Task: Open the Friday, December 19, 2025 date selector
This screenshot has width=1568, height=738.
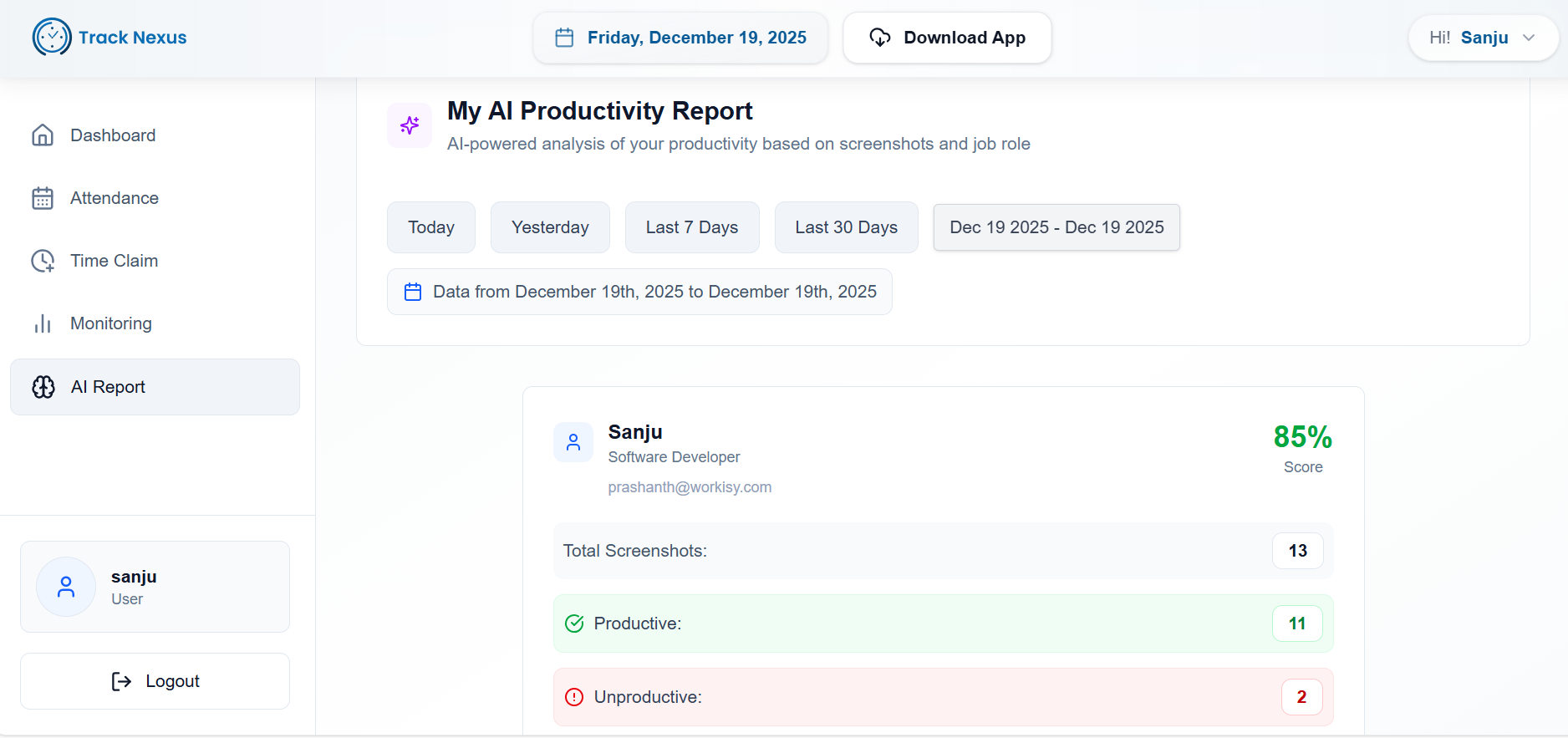Action: [x=680, y=38]
